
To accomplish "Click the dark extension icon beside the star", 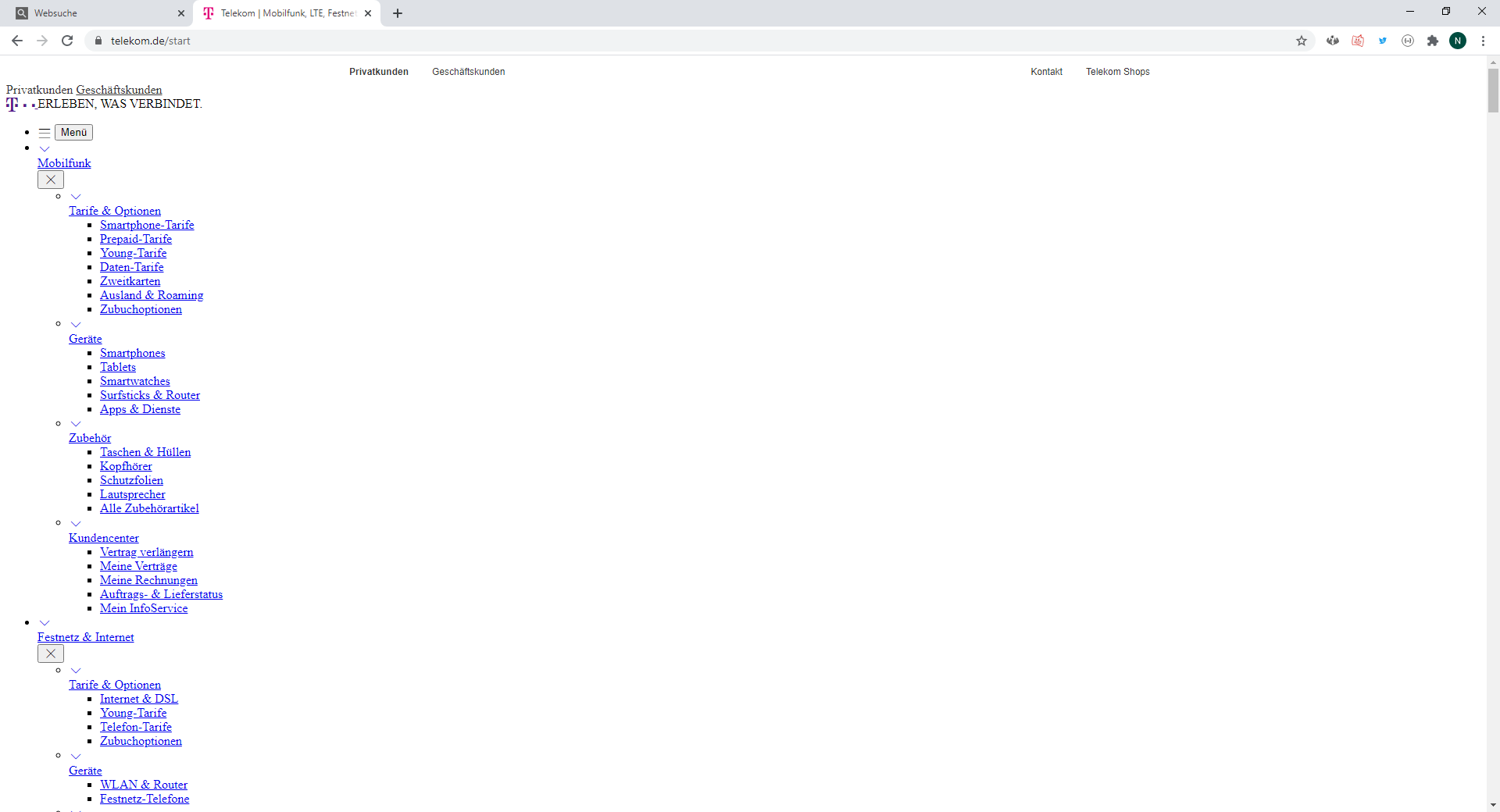I will point(1333,41).
